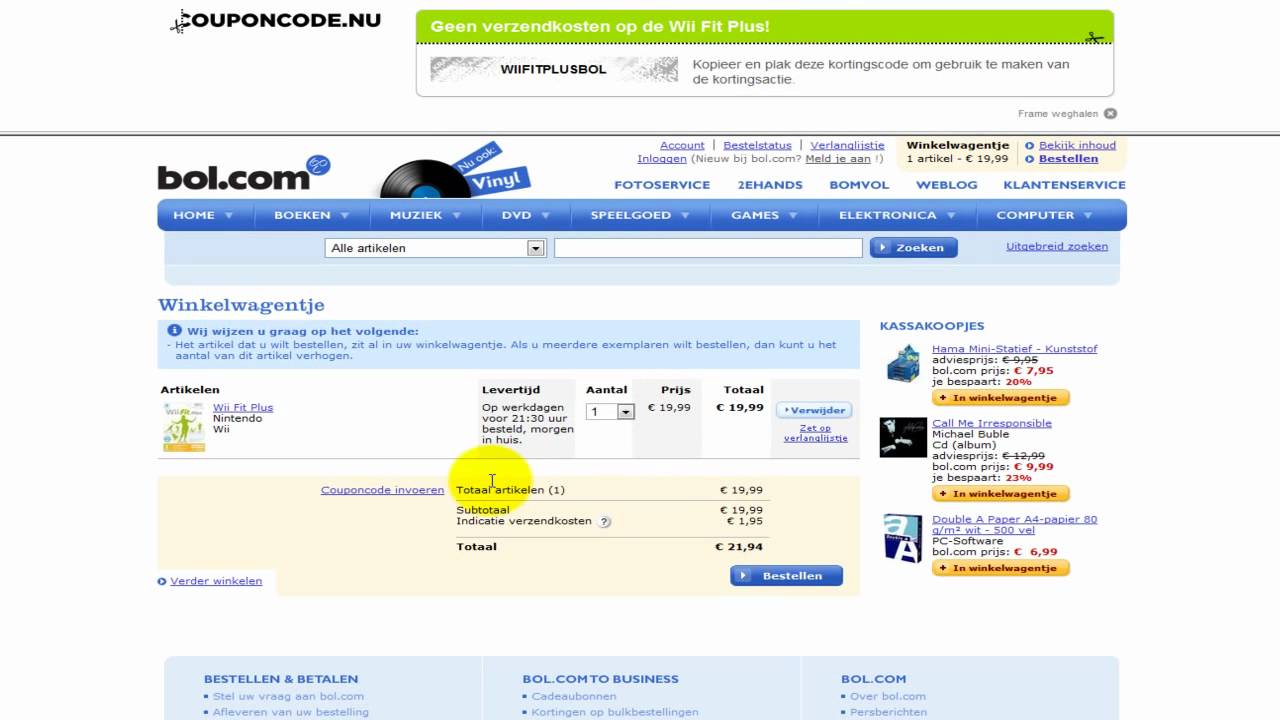Open KLANTENSERVICE section
1280x720 pixels.
[1064, 185]
